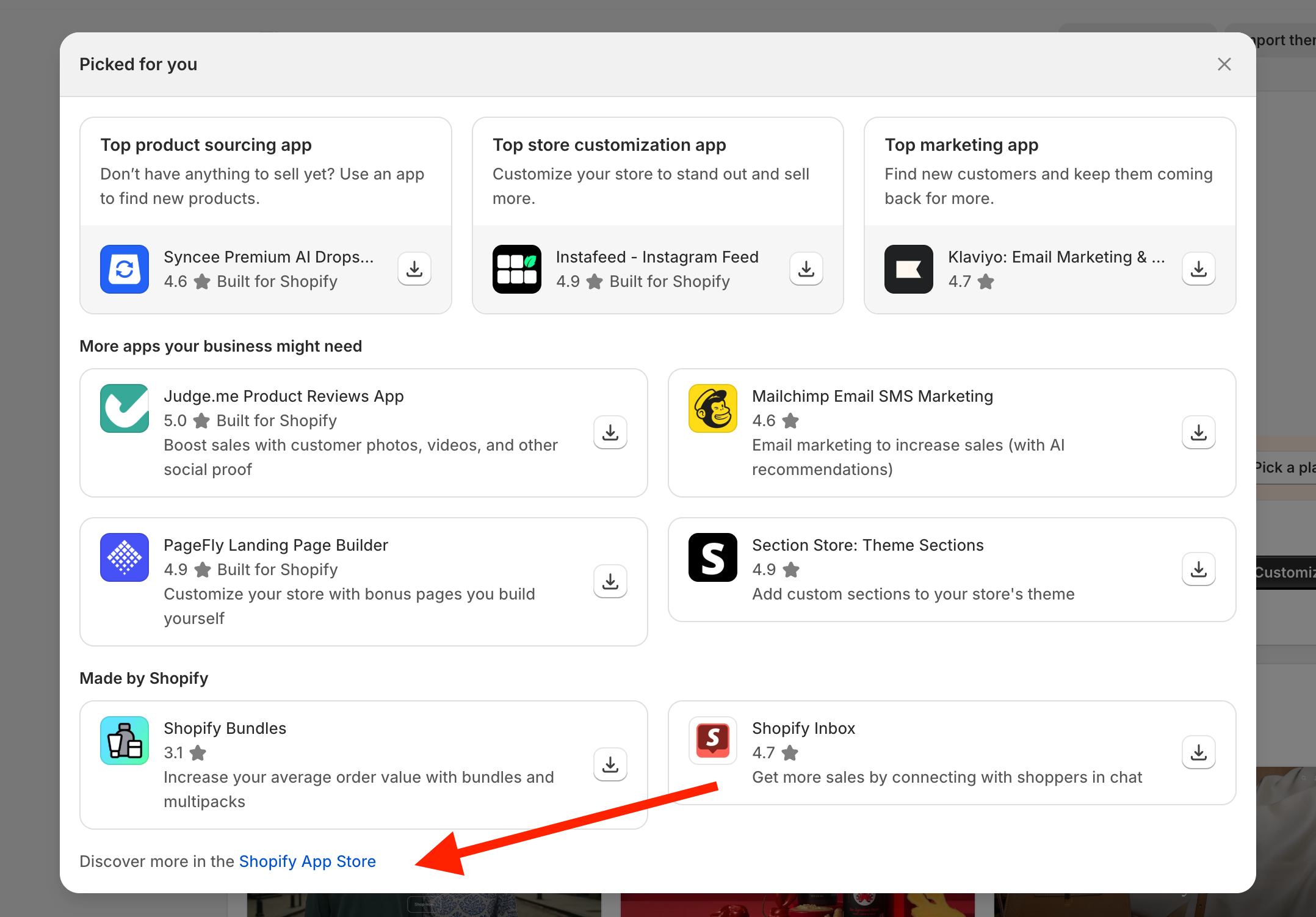
Task: Install Klaviyo Email Marketing app
Action: tap(1198, 269)
